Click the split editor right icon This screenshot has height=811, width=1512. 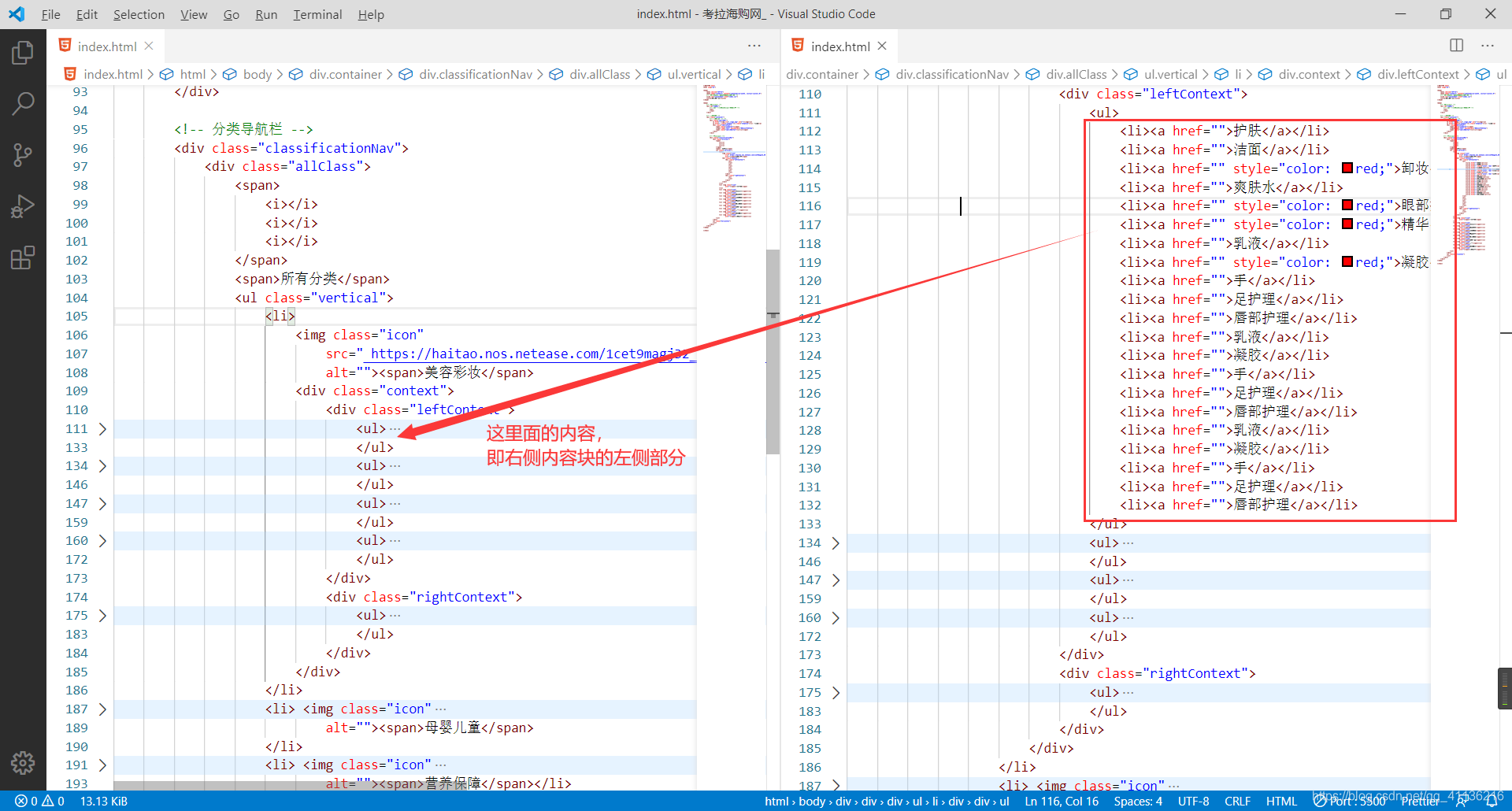(x=1456, y=46)
